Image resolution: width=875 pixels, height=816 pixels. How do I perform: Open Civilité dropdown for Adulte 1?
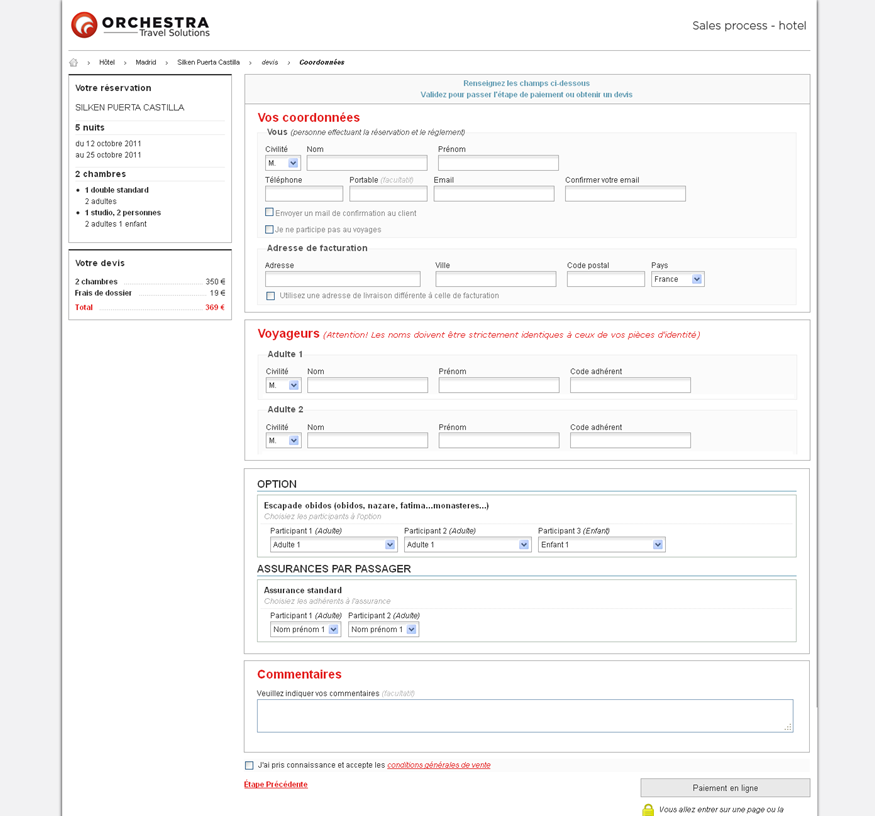click(x=283, y=385)
